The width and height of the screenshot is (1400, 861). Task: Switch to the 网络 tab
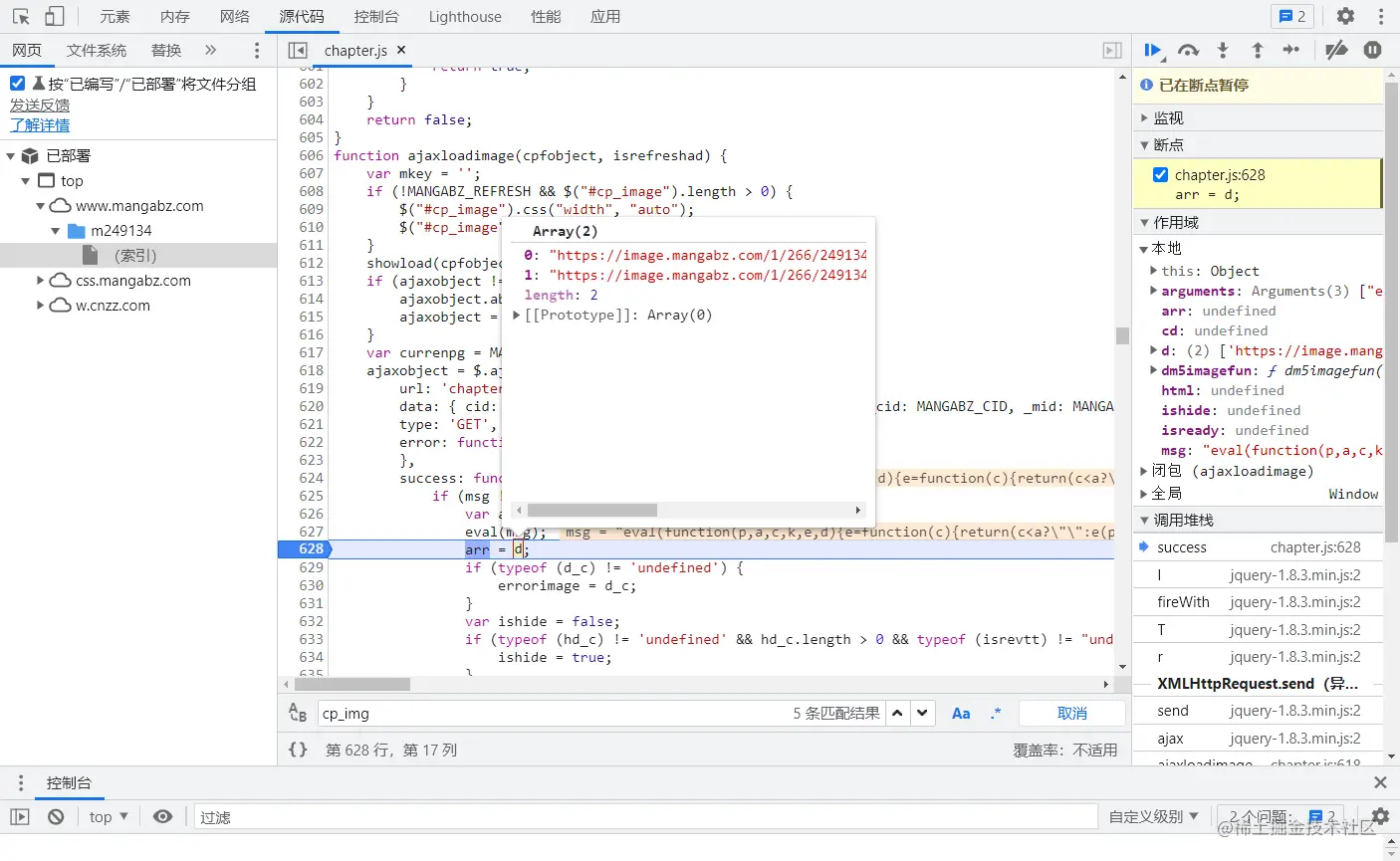(235, 16)
